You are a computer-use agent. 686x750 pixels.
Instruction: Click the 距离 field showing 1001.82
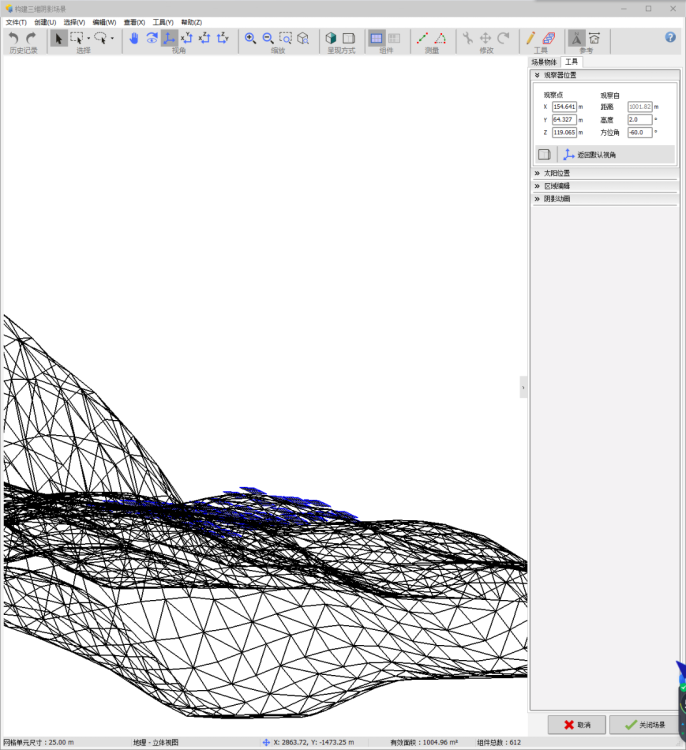coord(640,107)
